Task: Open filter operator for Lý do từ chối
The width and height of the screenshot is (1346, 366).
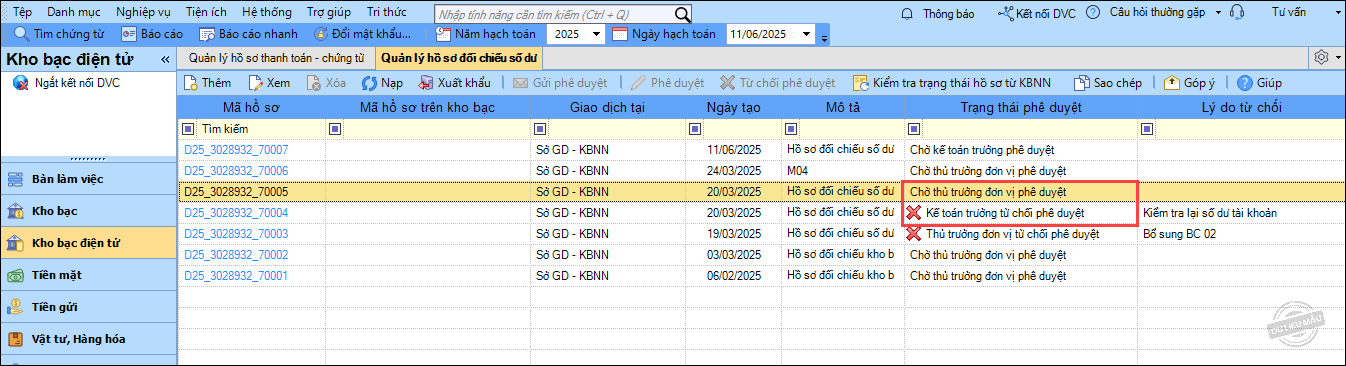Action: point(1148,129)
